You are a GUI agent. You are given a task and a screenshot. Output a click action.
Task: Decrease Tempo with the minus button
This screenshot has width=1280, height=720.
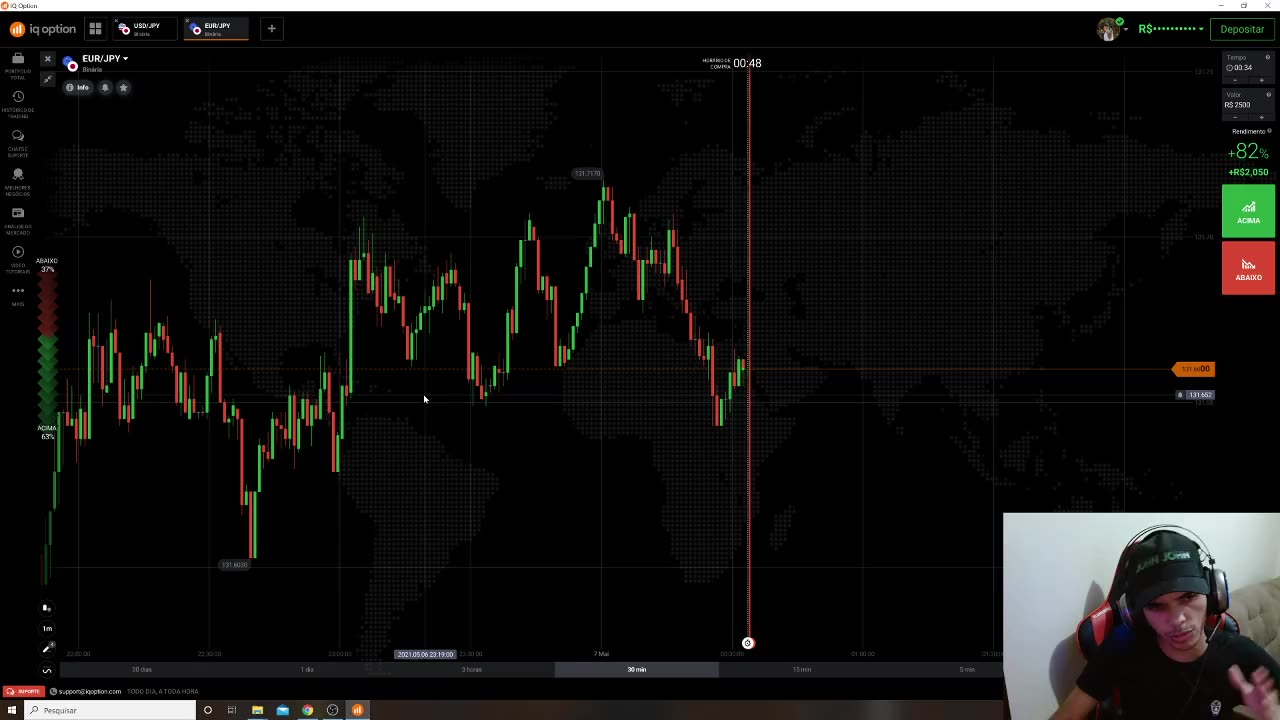coord(1234,79)
